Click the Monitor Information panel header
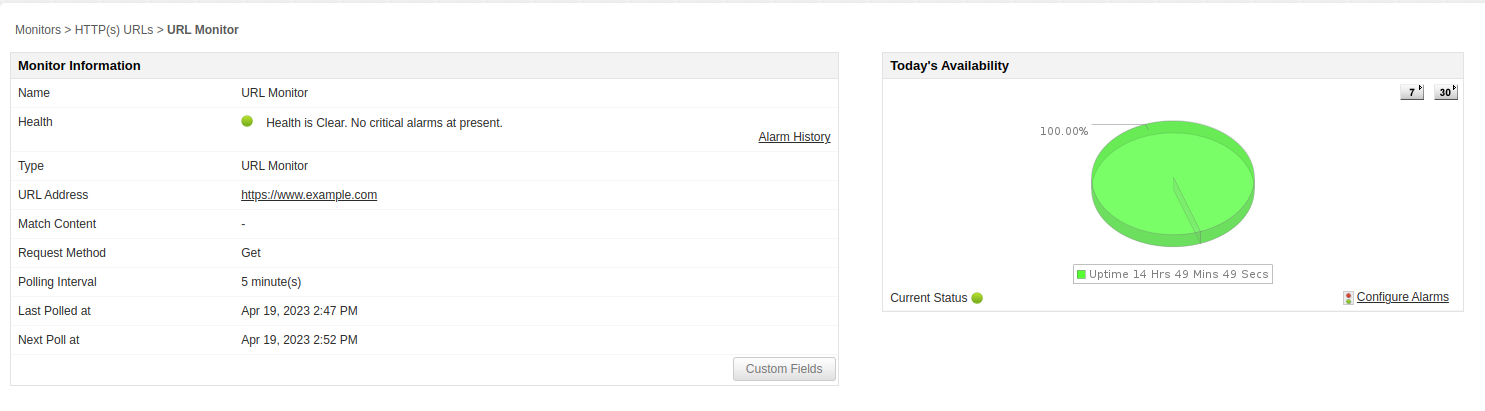This screenshot has width=1485, height=411. pyautogui.click(x=79, y=66)
